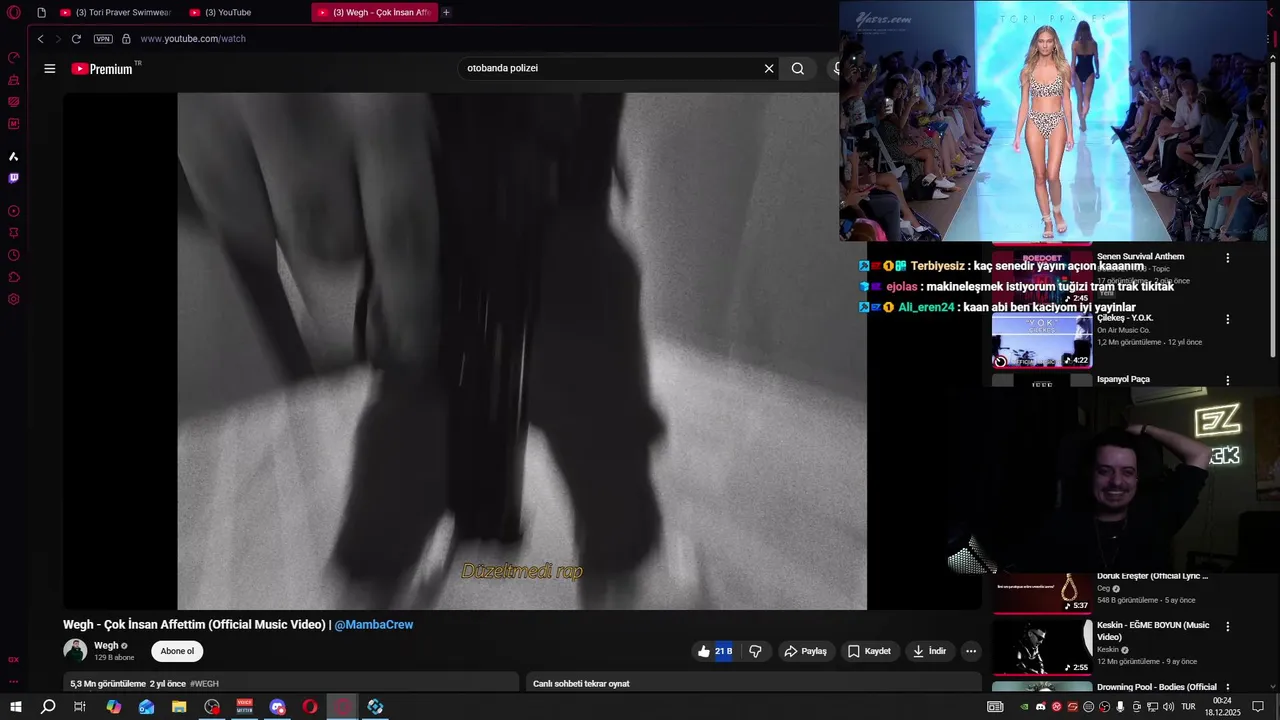Image resolution: width=1280 pixels, height=720 pixels.
Task: Clear the search box text
Action: click(x=769, y=69)
